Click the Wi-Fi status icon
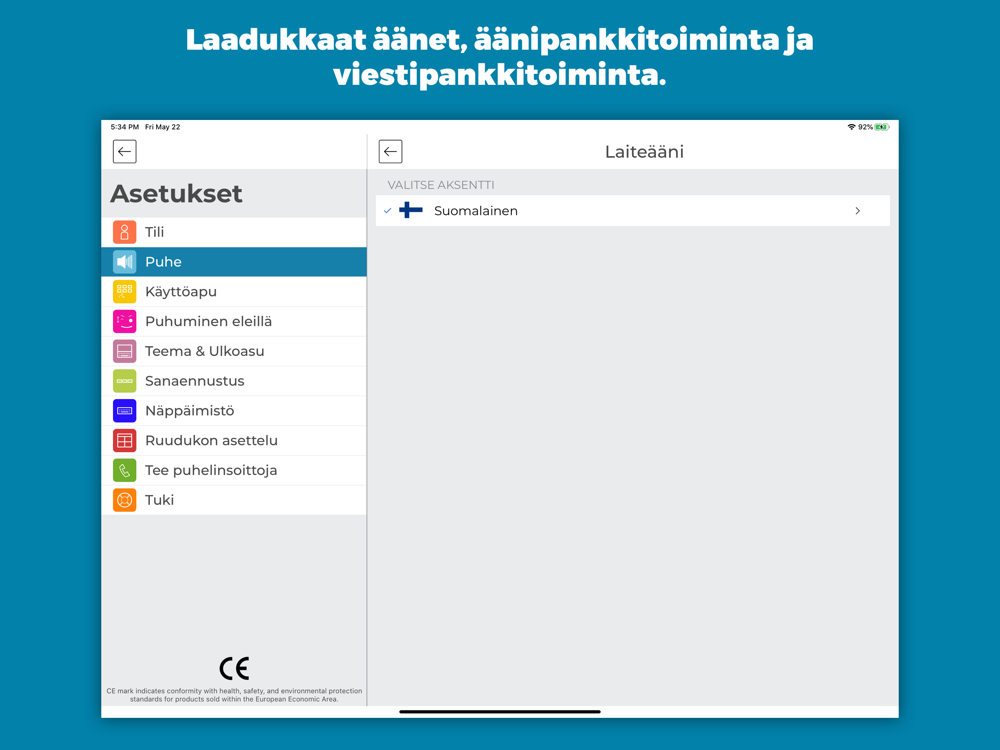This screenshot has width=1000, height=750. (851, 127)
